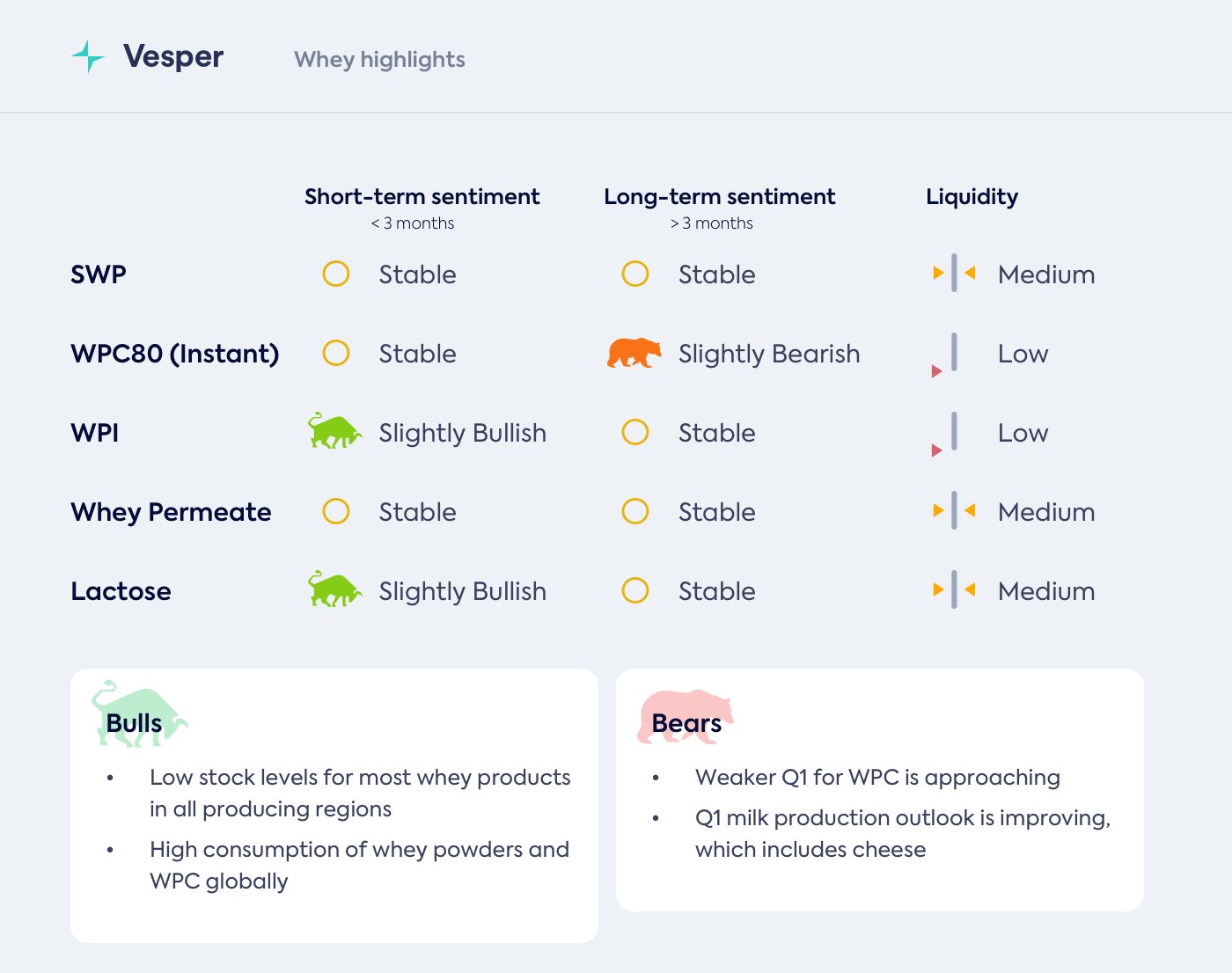
Task: Click the SWP short-term stable circle
Action: [336, 274]
